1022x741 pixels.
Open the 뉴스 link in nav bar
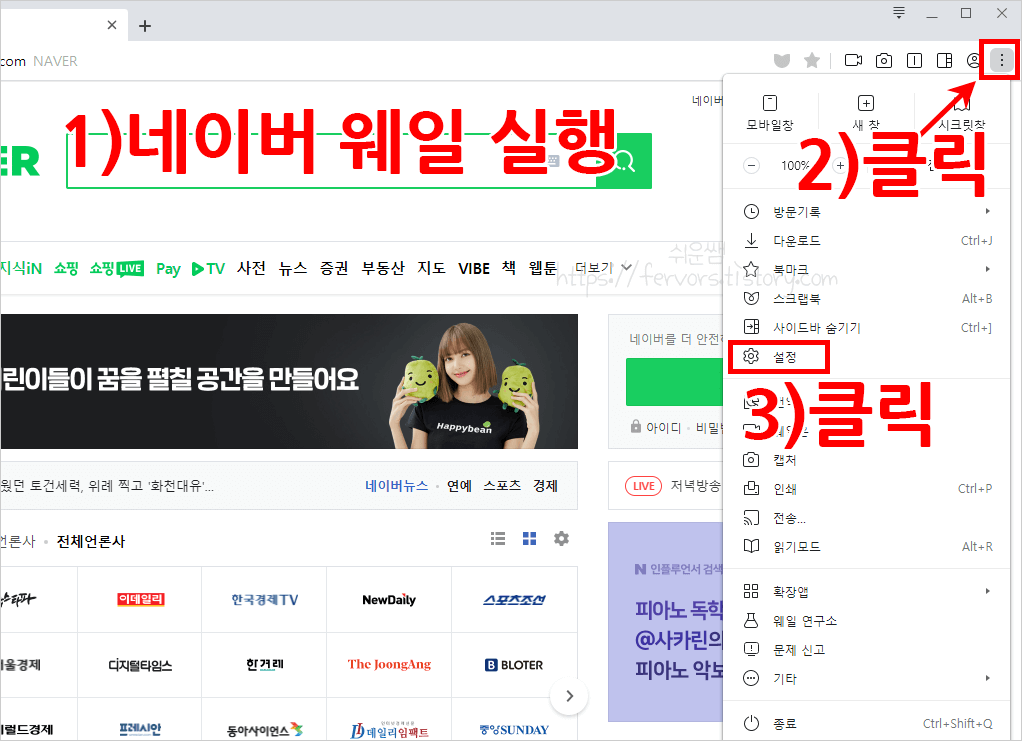click(x=293, y=269)
